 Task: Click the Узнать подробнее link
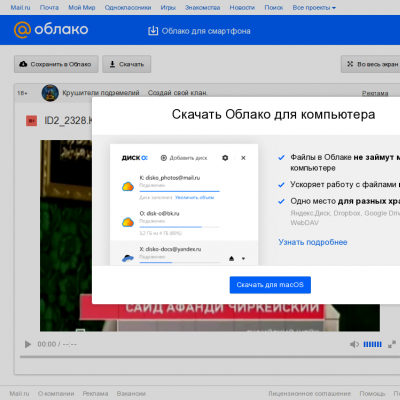(x=313, y=242)
